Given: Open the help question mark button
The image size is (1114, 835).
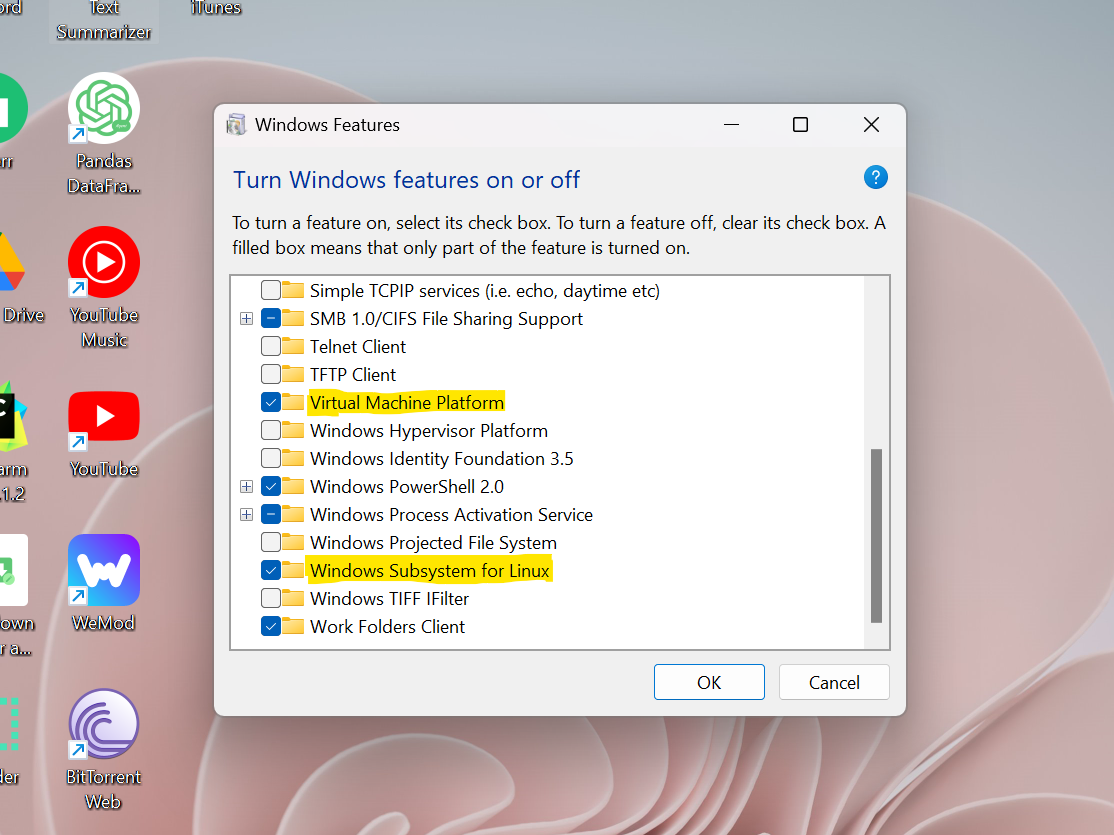Looking at the screenshot, I should coord(876,177).
